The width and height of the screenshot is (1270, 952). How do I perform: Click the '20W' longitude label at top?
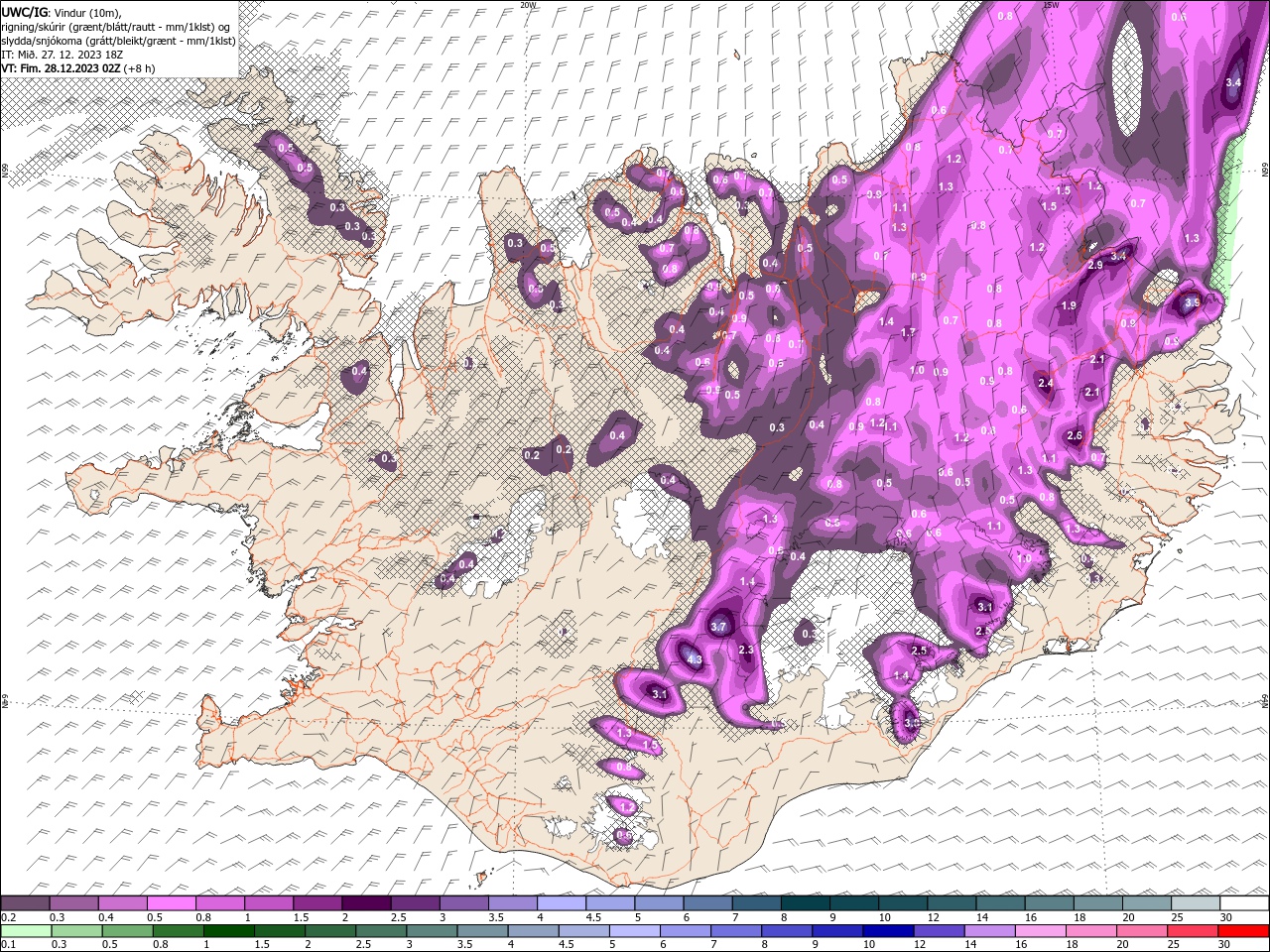(528, 5)
